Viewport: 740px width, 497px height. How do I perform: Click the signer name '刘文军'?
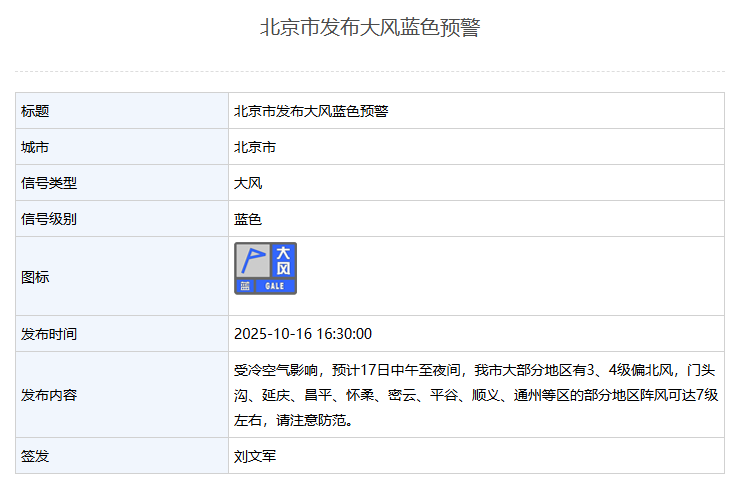255,456
